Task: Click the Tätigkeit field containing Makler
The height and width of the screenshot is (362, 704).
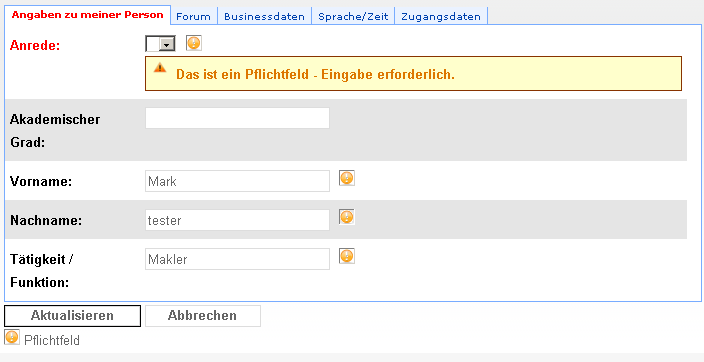Action: click(x=237, y=259)
